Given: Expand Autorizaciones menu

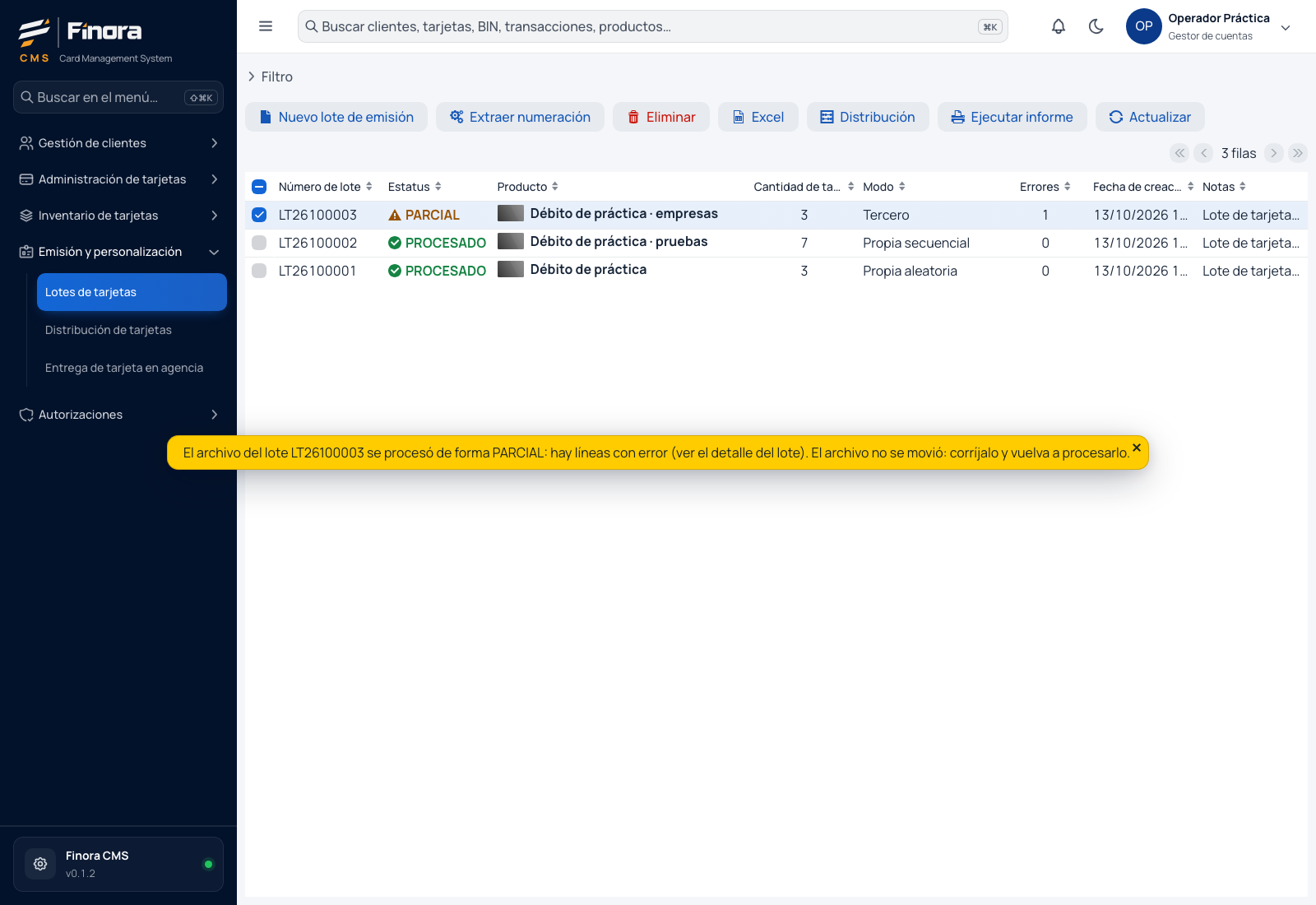Looking at the screenshot, I should (118, 415).
